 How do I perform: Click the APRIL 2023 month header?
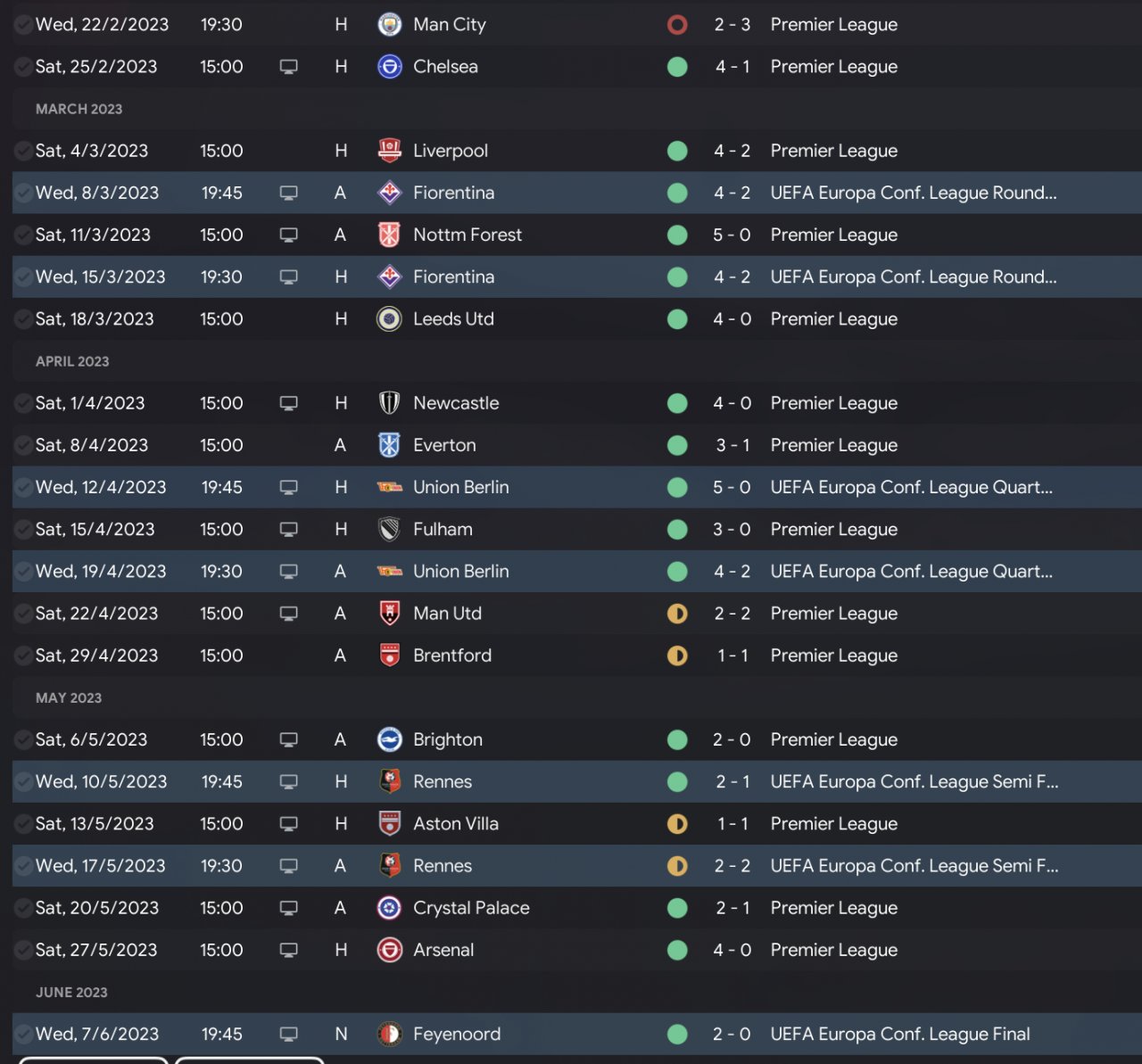coord(72,361)
